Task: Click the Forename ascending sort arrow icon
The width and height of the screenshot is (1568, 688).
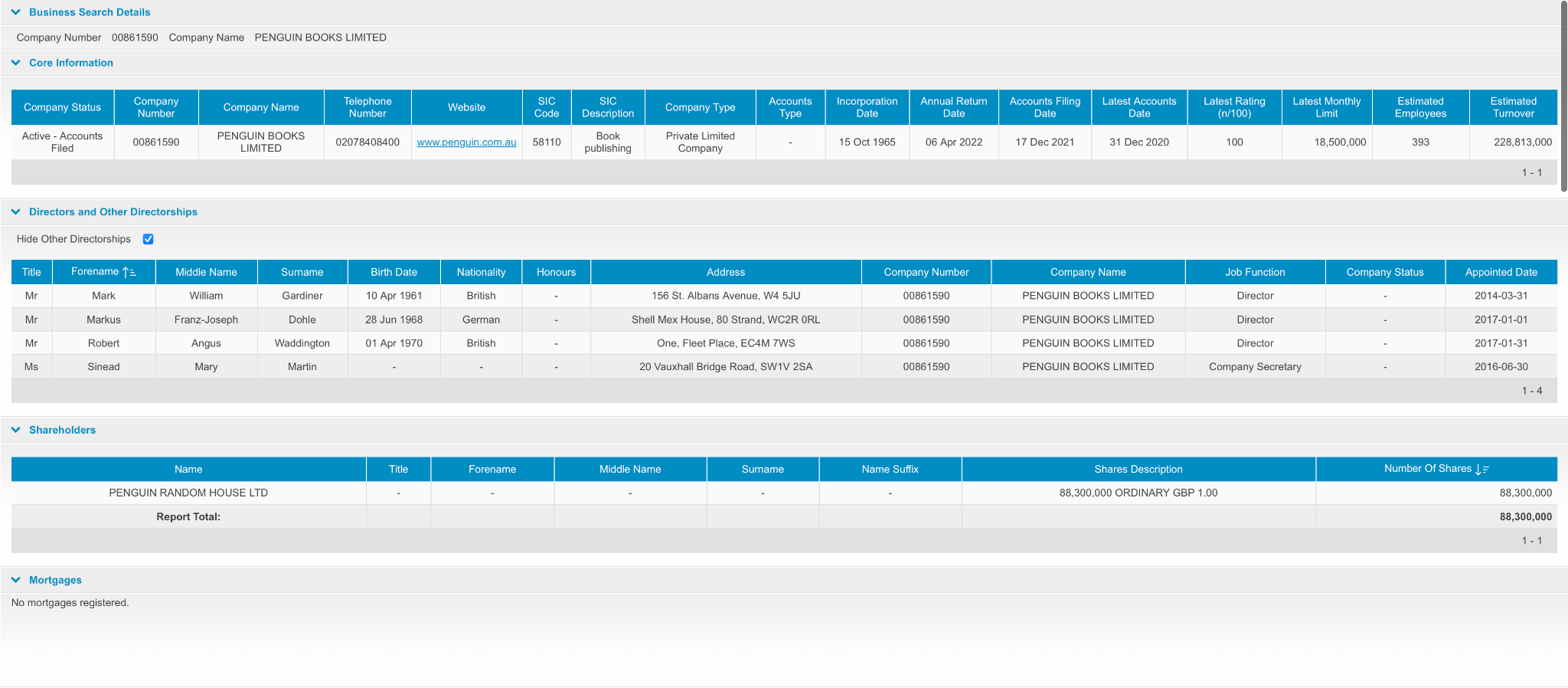Action: (129, 272)
